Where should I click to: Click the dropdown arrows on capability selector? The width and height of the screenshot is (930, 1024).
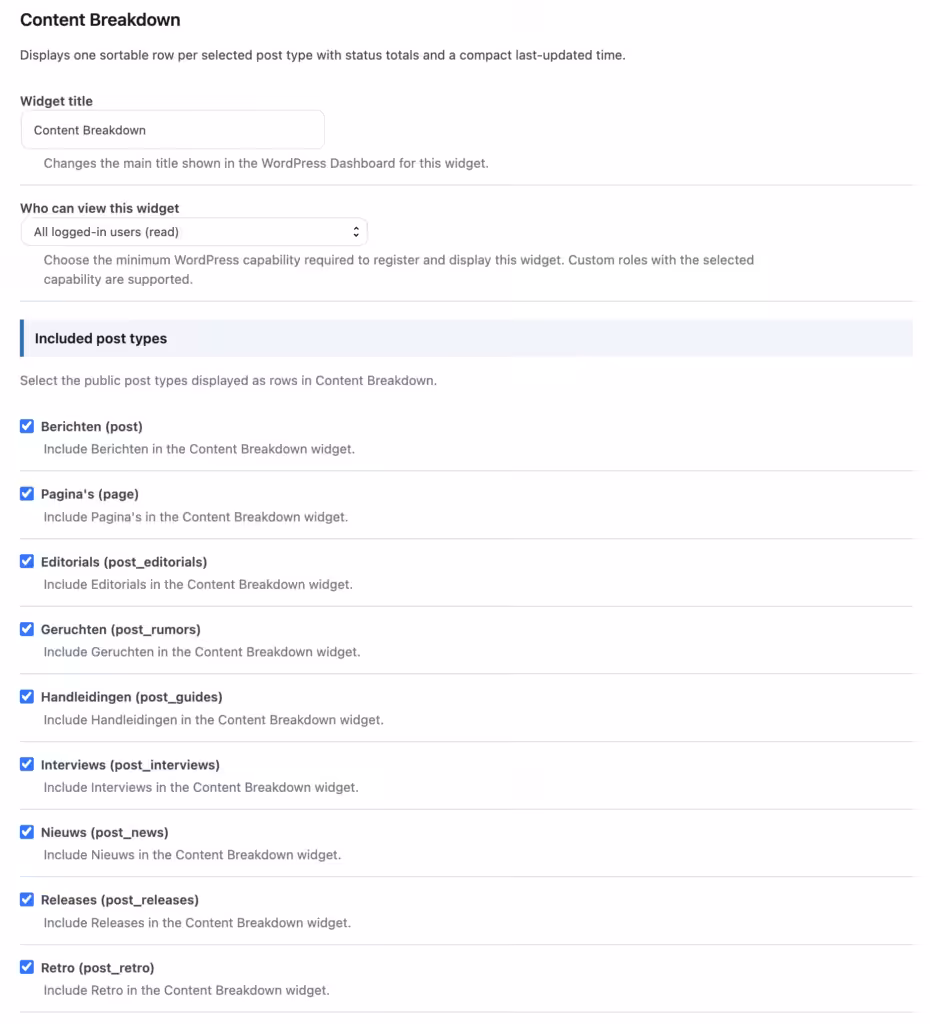click(356, 232)
